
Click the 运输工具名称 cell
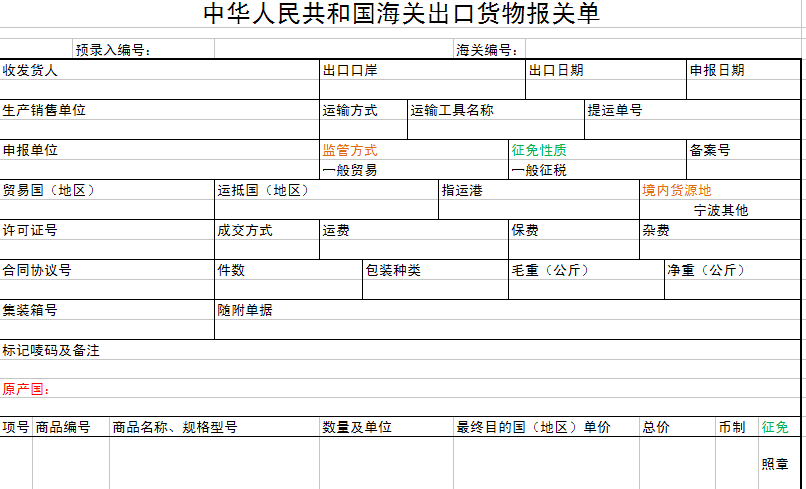pos(496,110)
